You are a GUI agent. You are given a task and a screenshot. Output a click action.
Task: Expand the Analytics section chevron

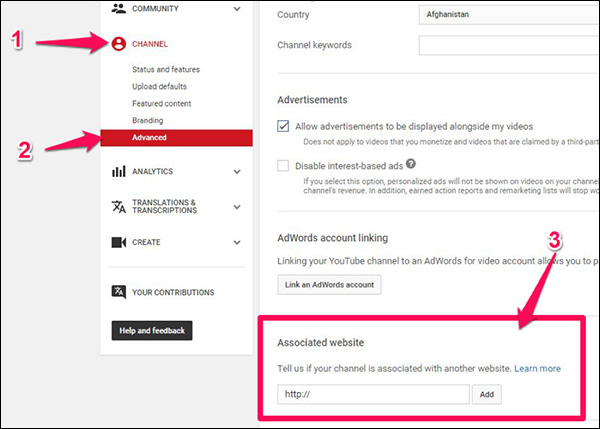pyautogui.click(x=237, y=171)
